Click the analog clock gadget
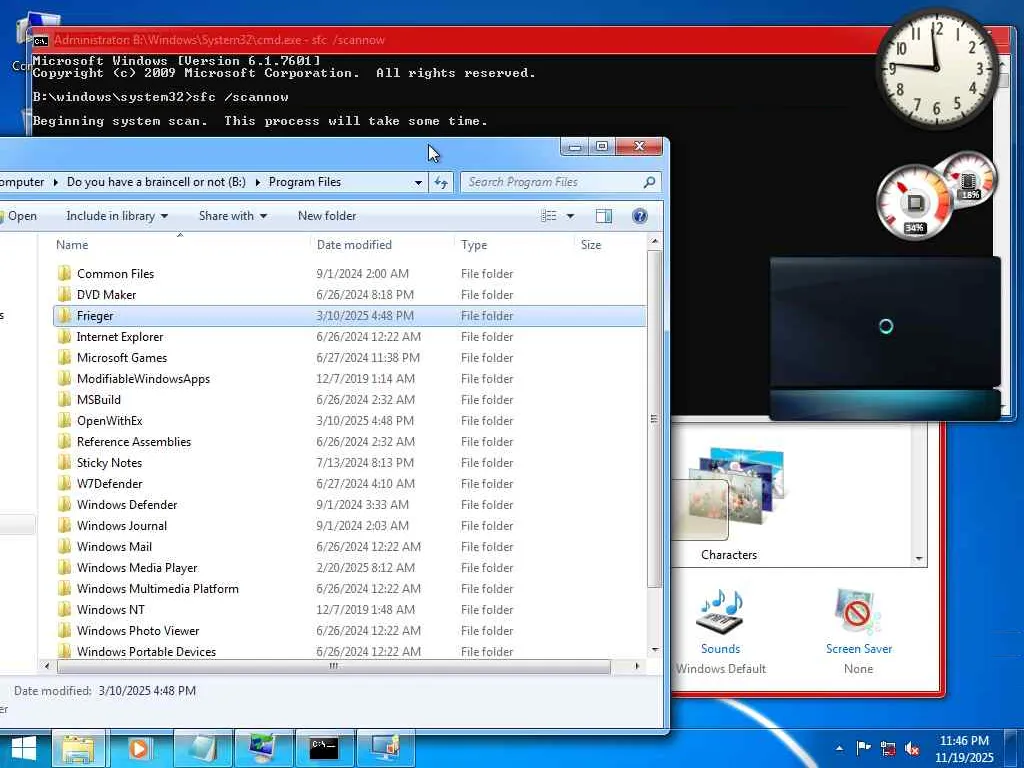 pos(936,68)
